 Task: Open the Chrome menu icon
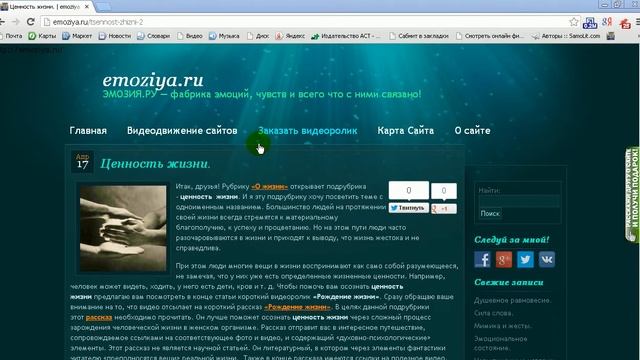click(x=637, y=22)
